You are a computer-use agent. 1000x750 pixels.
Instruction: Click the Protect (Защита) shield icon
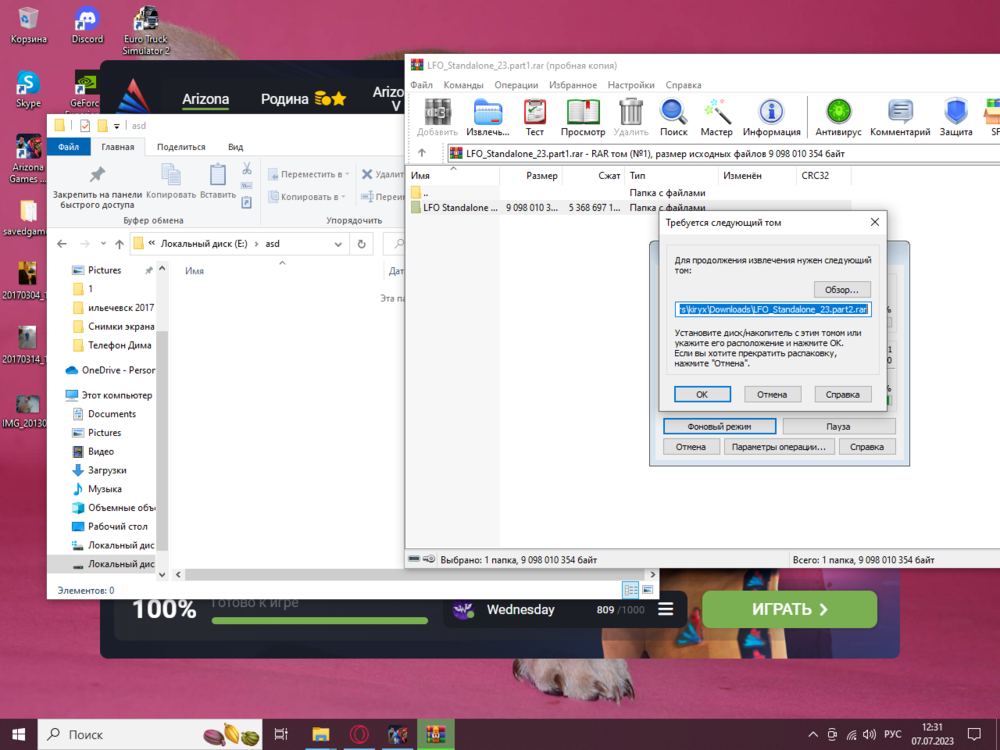(x=956, y=112)
